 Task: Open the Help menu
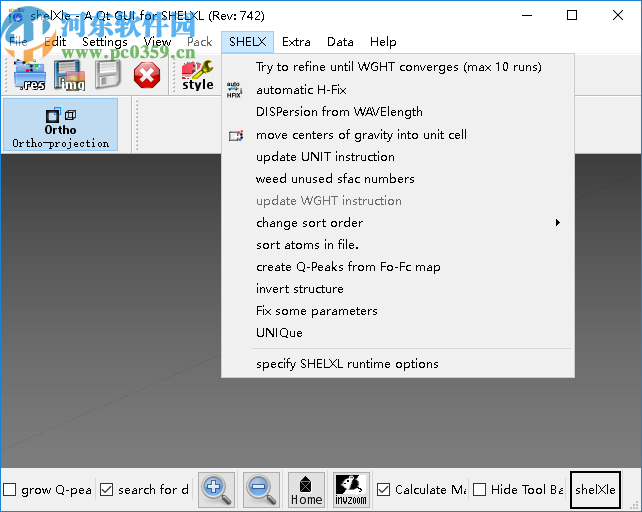[x=383, y=42]
